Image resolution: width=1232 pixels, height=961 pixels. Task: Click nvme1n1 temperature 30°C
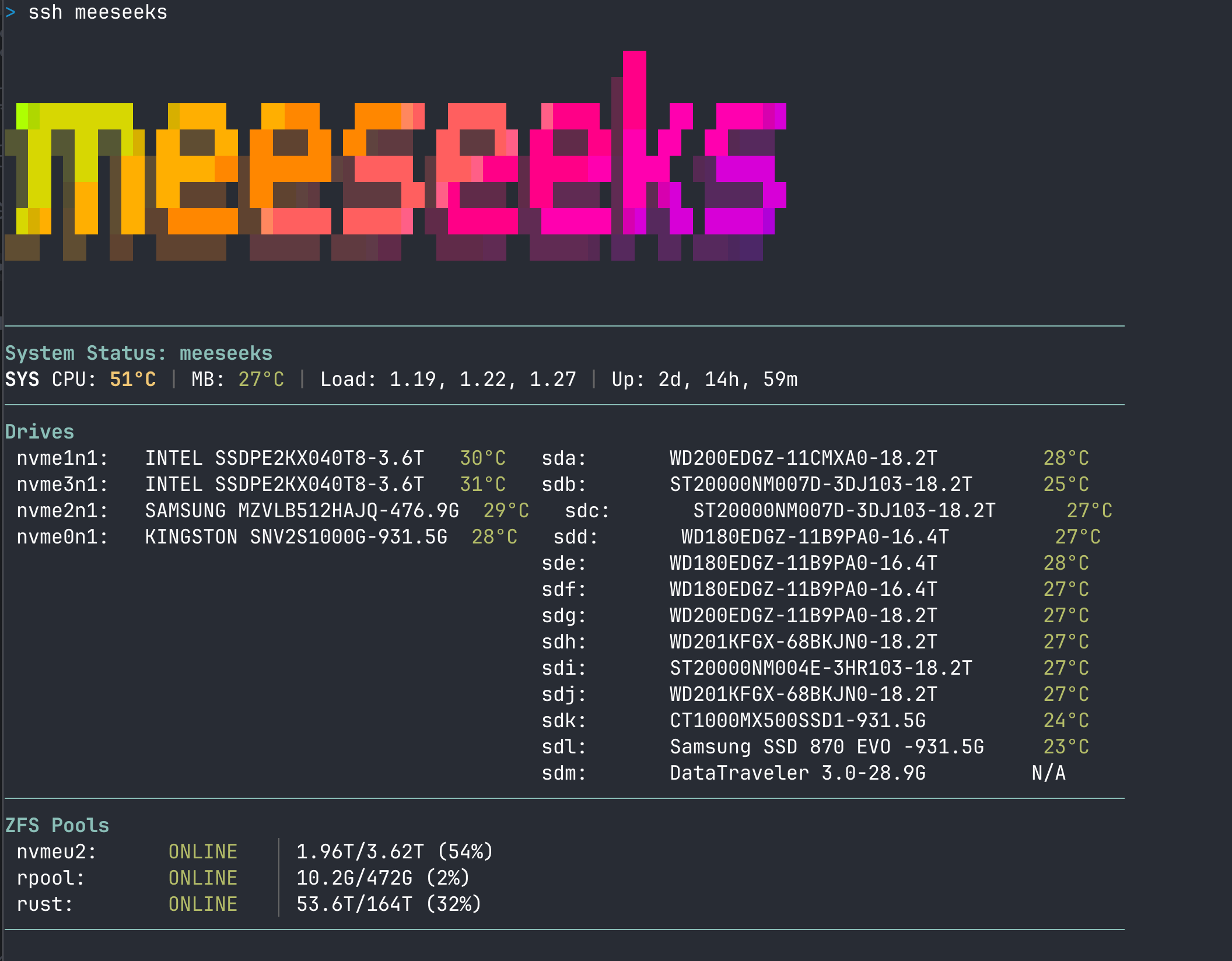(483, 458)
